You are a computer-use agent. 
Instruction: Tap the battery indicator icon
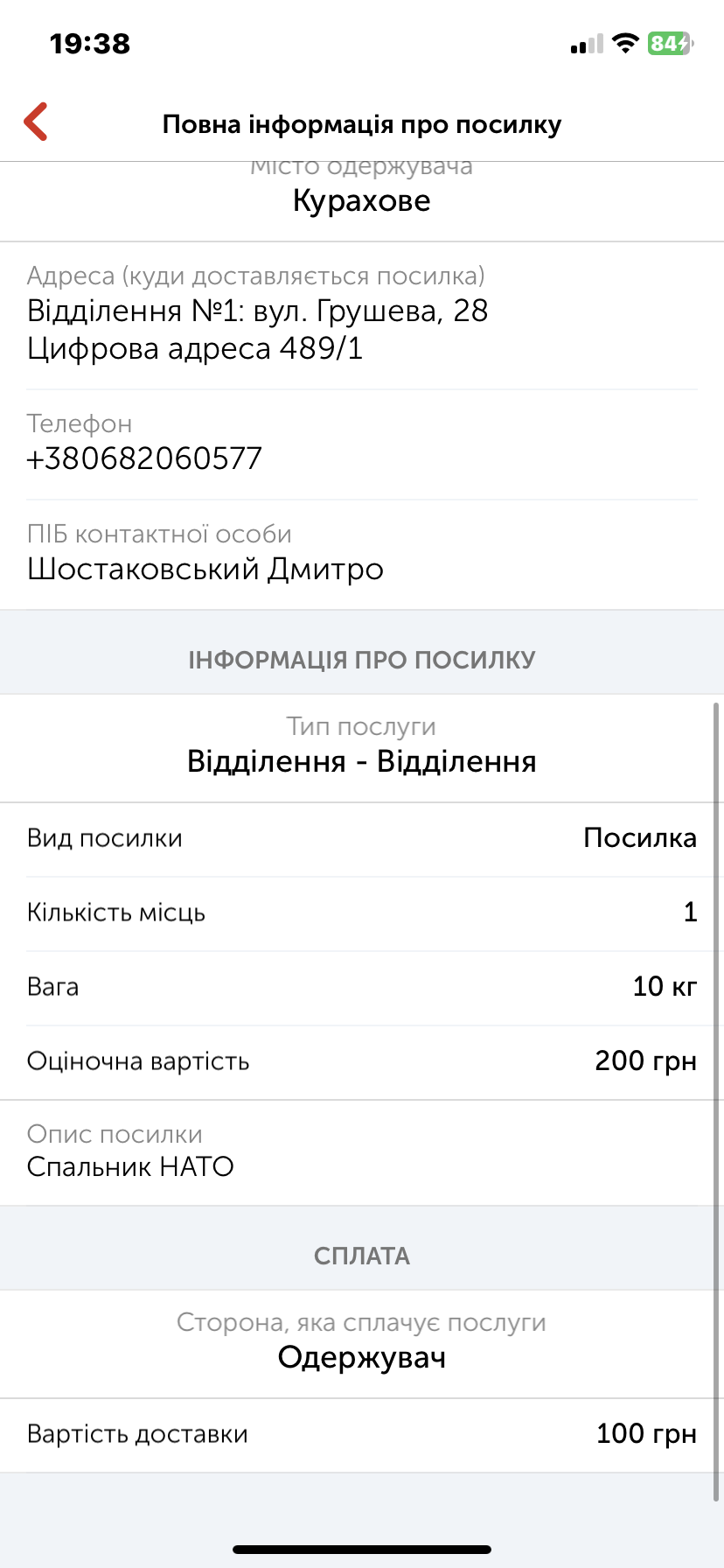coord(670,43)
